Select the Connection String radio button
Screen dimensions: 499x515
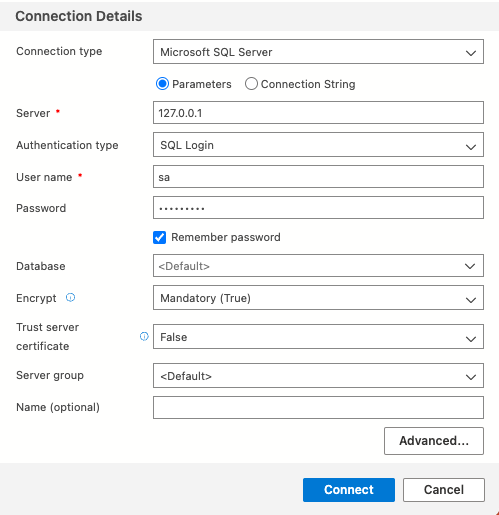tap(251, 84)
